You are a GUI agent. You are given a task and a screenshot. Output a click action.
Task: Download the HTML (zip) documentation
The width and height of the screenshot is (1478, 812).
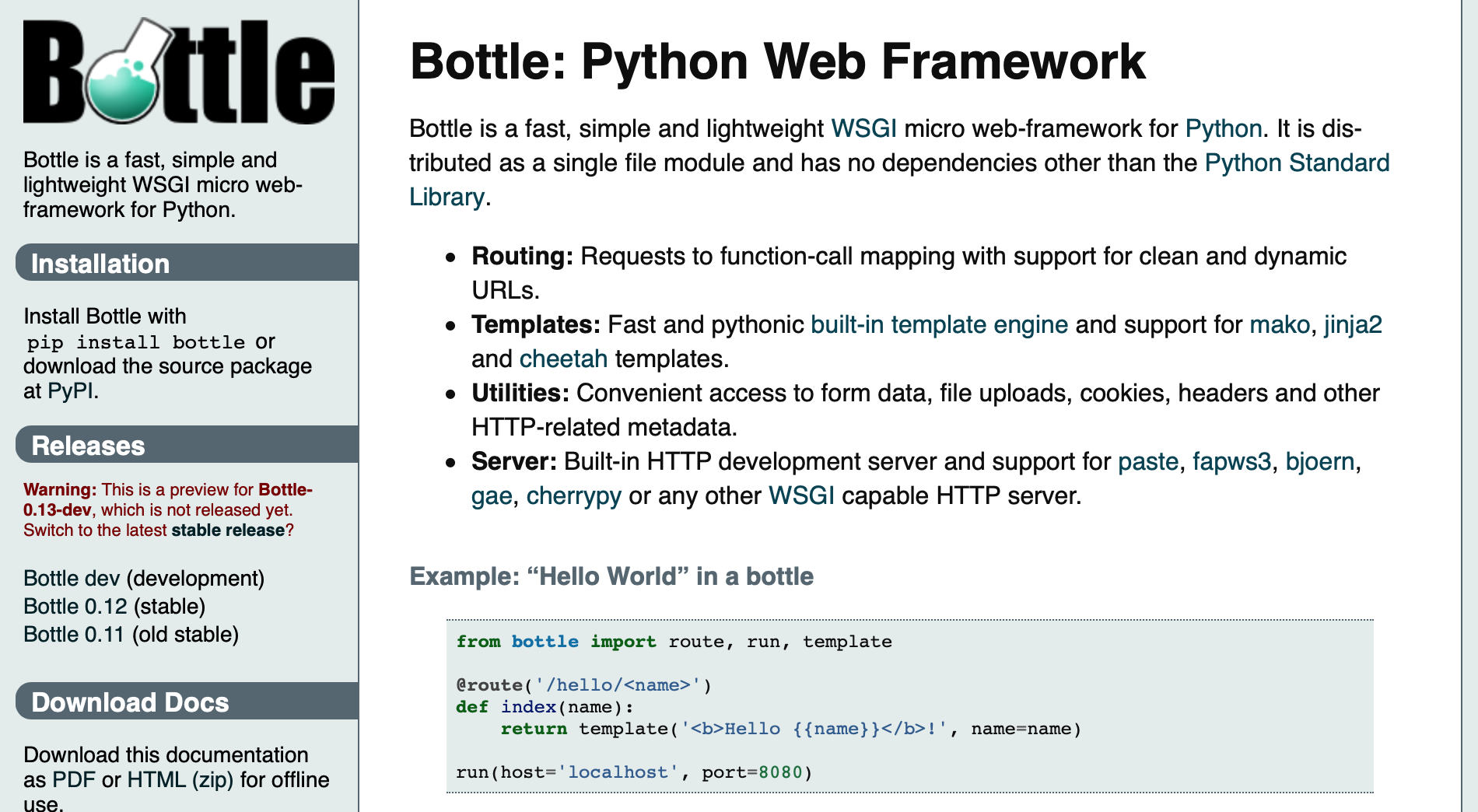coord(180,780)
